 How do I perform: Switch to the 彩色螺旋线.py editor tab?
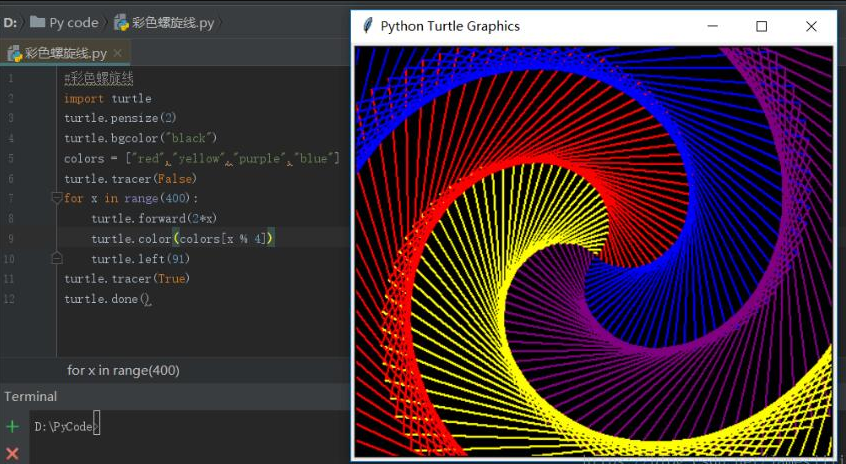(x=65, y=53)
